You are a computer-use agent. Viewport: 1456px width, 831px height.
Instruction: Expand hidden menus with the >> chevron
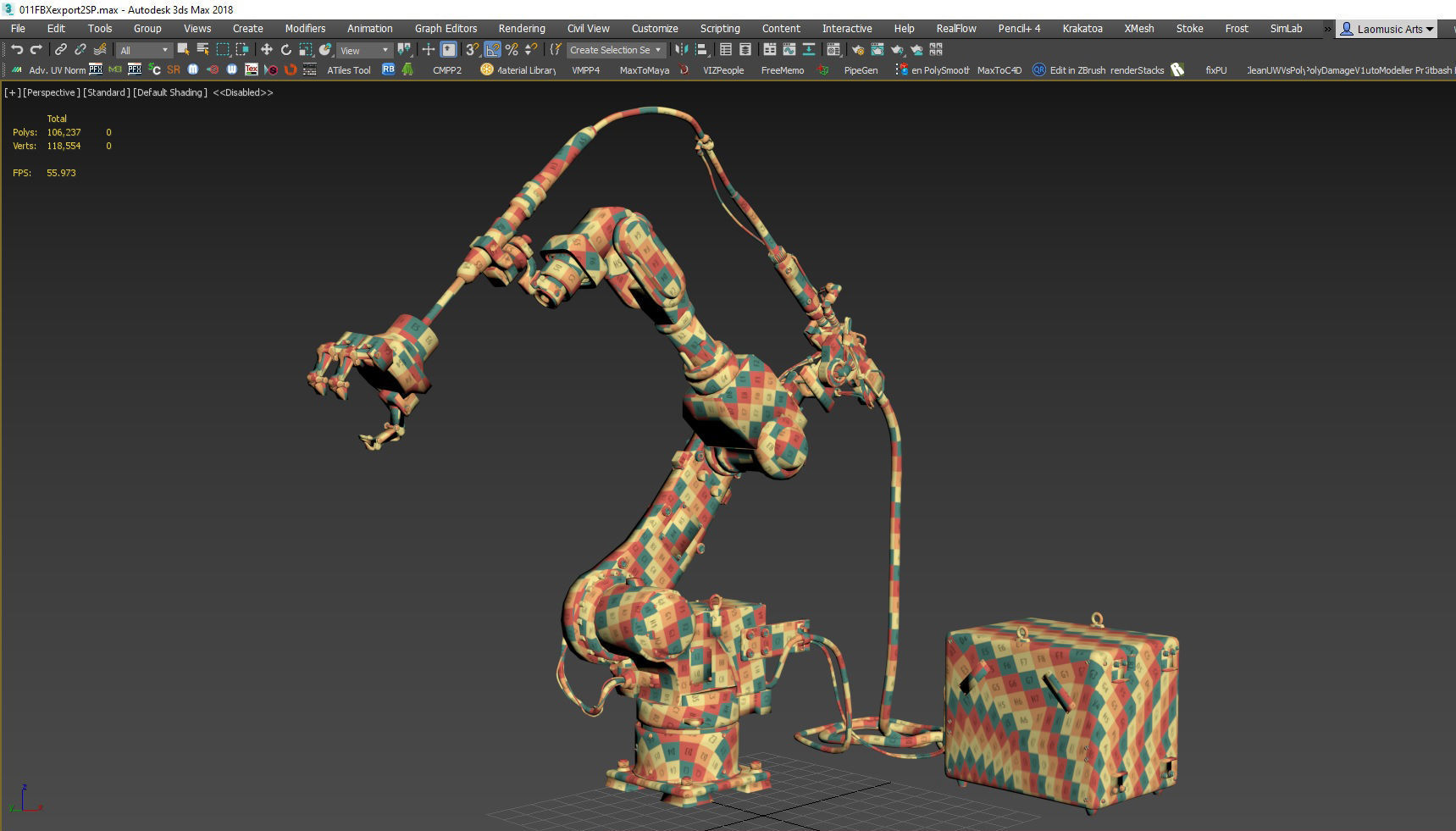pyautogui.click(x=1327, y=29)
